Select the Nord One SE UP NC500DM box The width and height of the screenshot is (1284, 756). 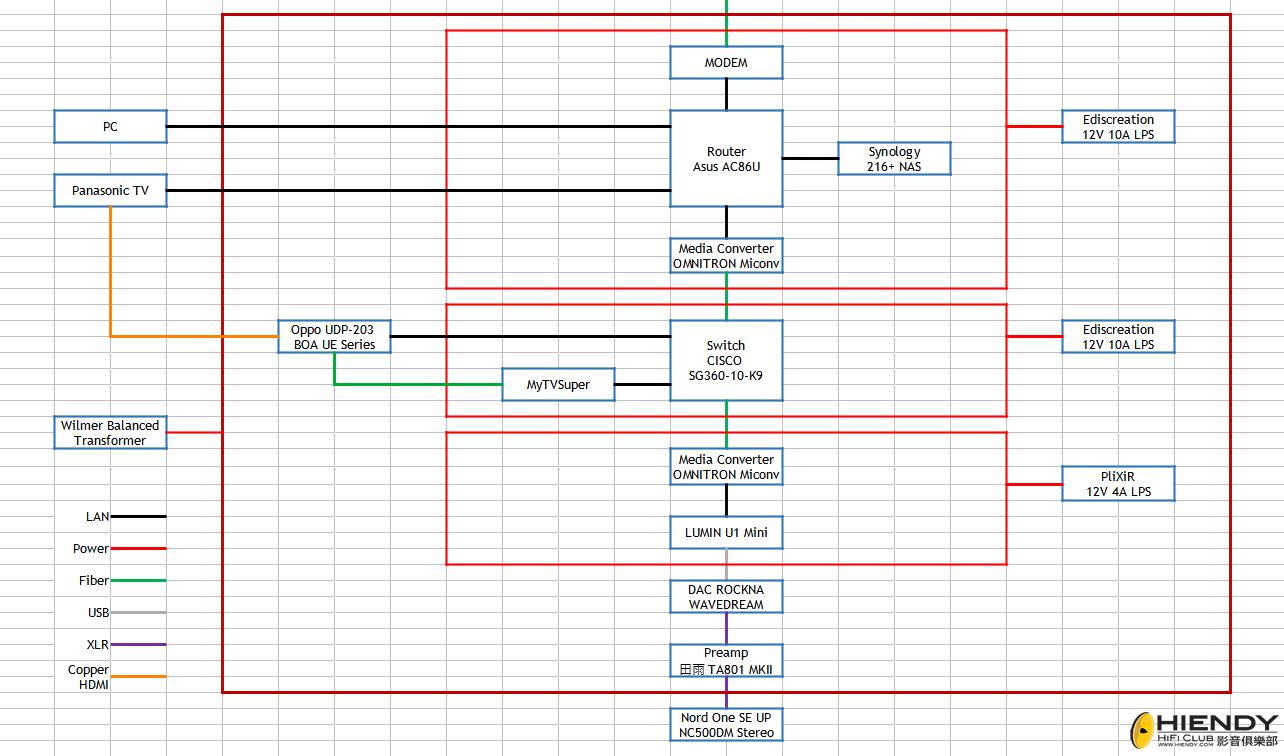(726, 725)
